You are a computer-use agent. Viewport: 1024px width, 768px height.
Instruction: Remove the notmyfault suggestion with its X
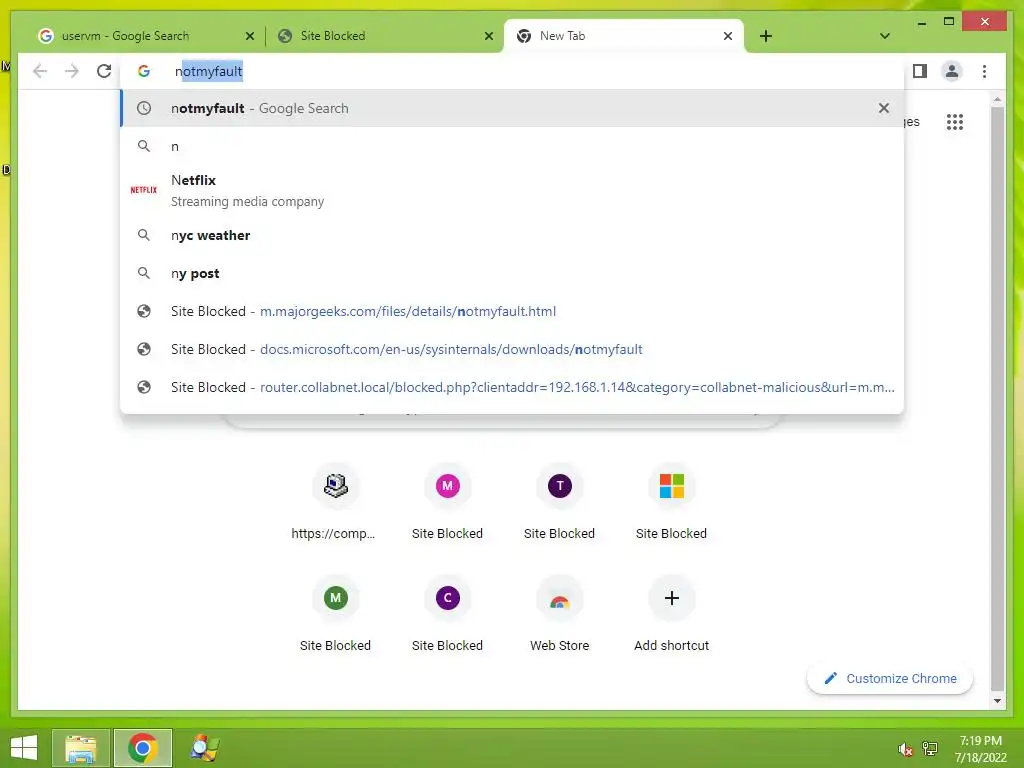pyautogui.click(x=883, y=108)
